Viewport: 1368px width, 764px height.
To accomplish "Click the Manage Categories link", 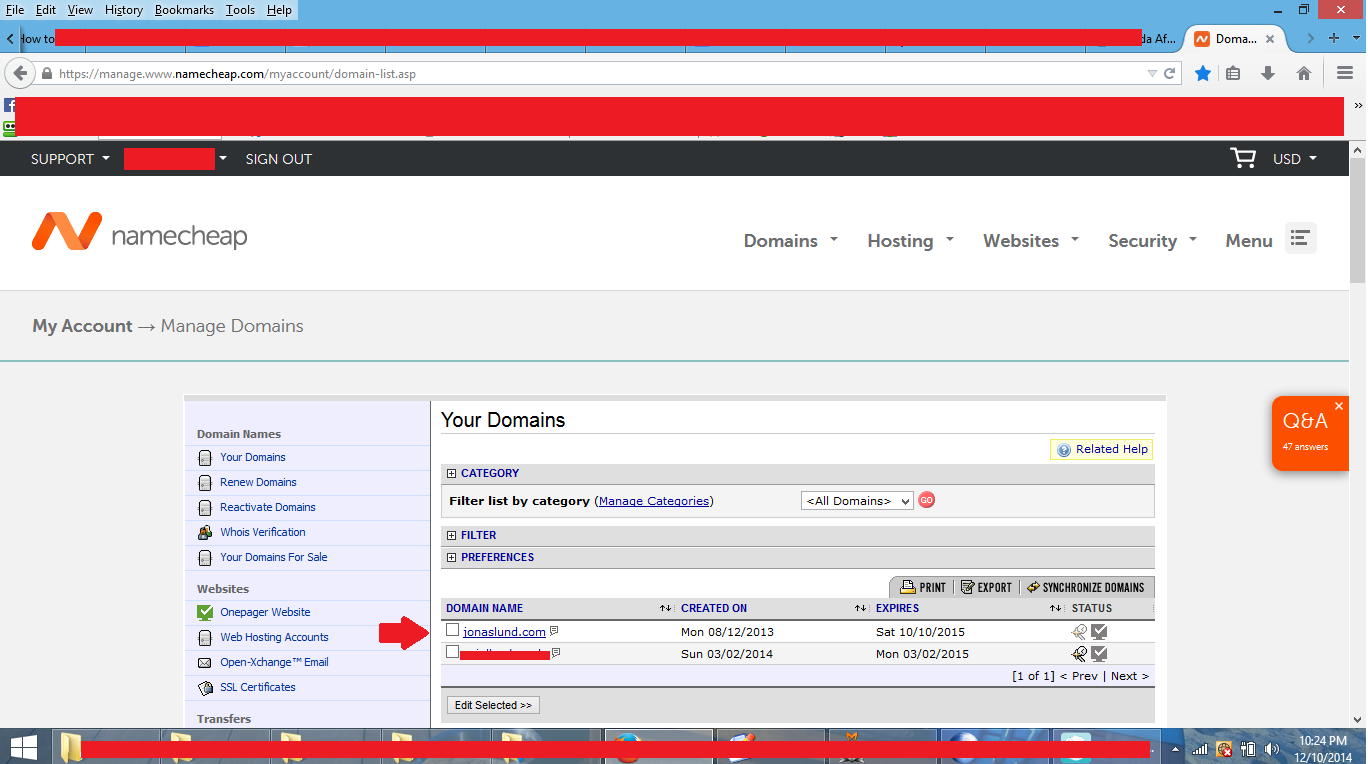I will (x=654, y=501).
